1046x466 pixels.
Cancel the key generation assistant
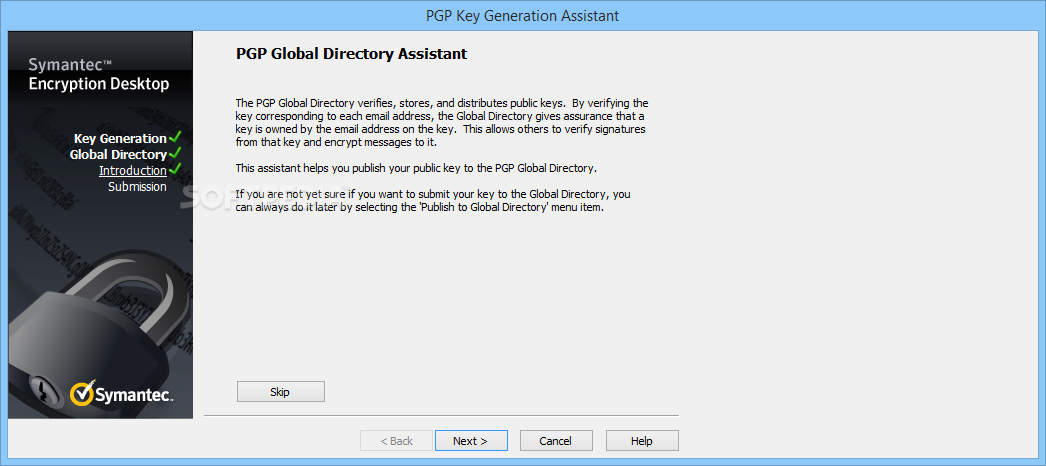[x=556, y=441]
